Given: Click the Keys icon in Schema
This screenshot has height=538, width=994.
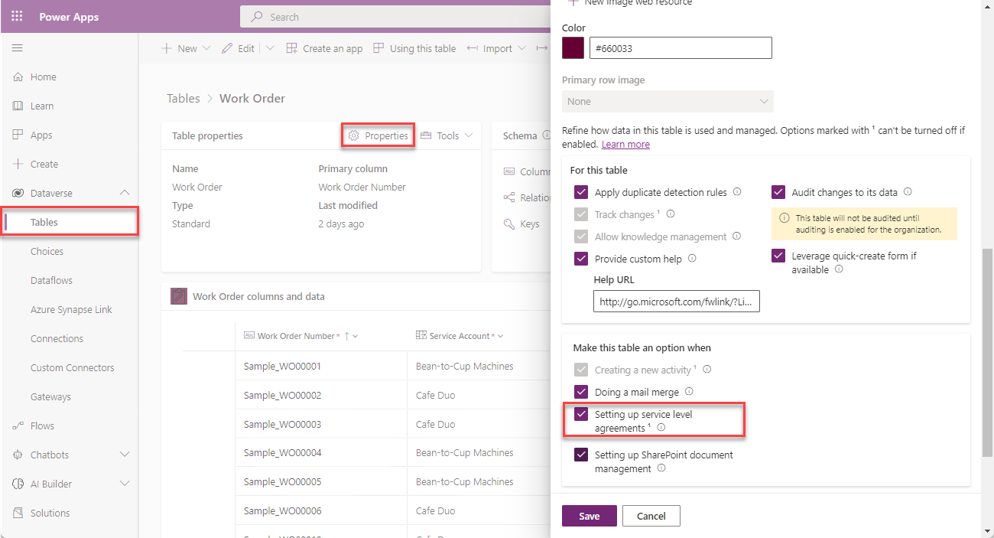Looking at the screenshot, I should pyautogui.click(x=509, y=224).
